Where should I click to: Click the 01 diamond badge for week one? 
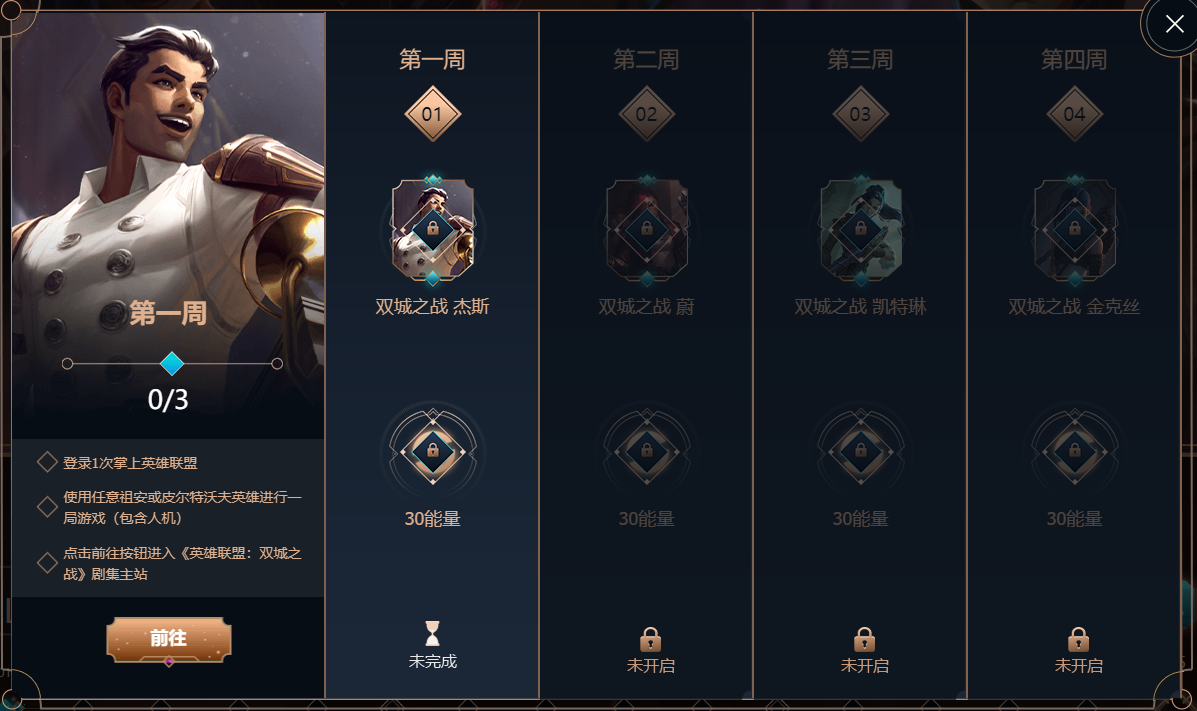432,114
